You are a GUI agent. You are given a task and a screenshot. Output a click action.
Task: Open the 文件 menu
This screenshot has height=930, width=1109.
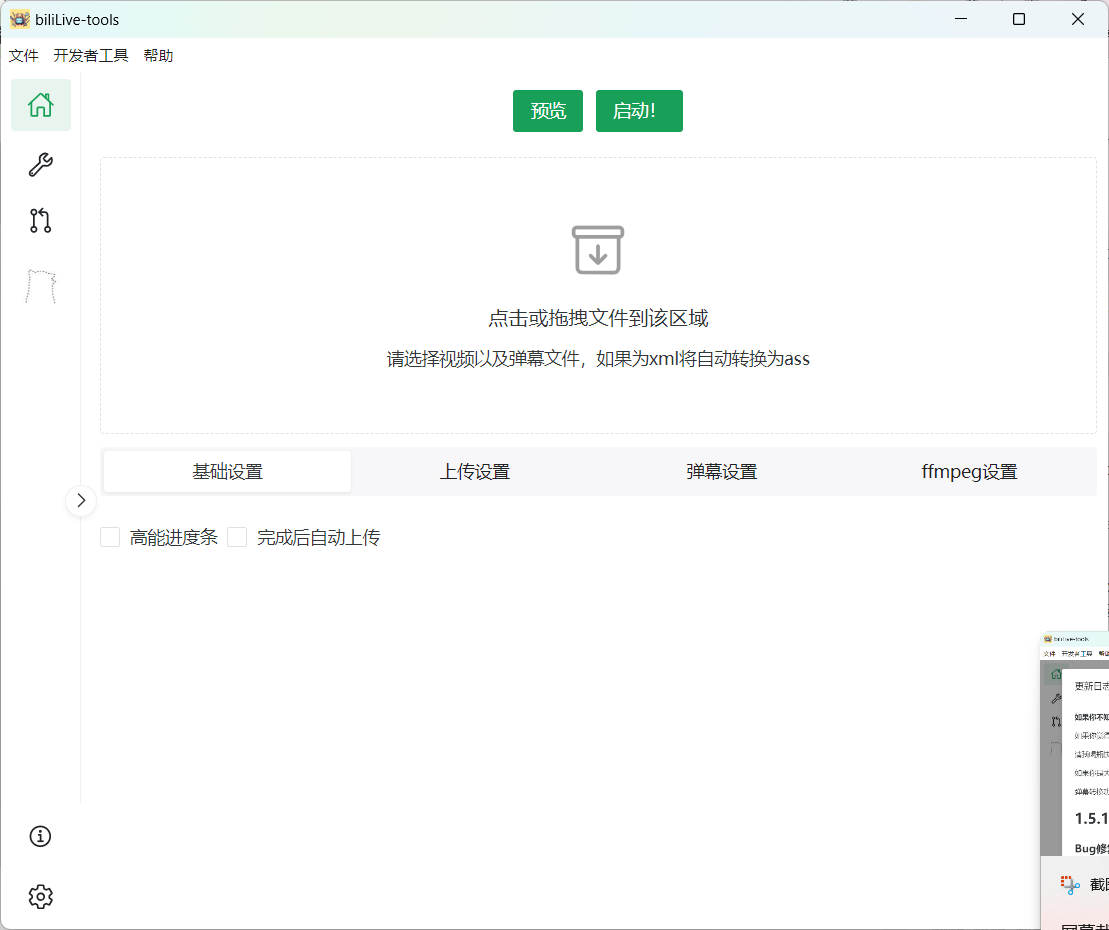click(23, 56)
